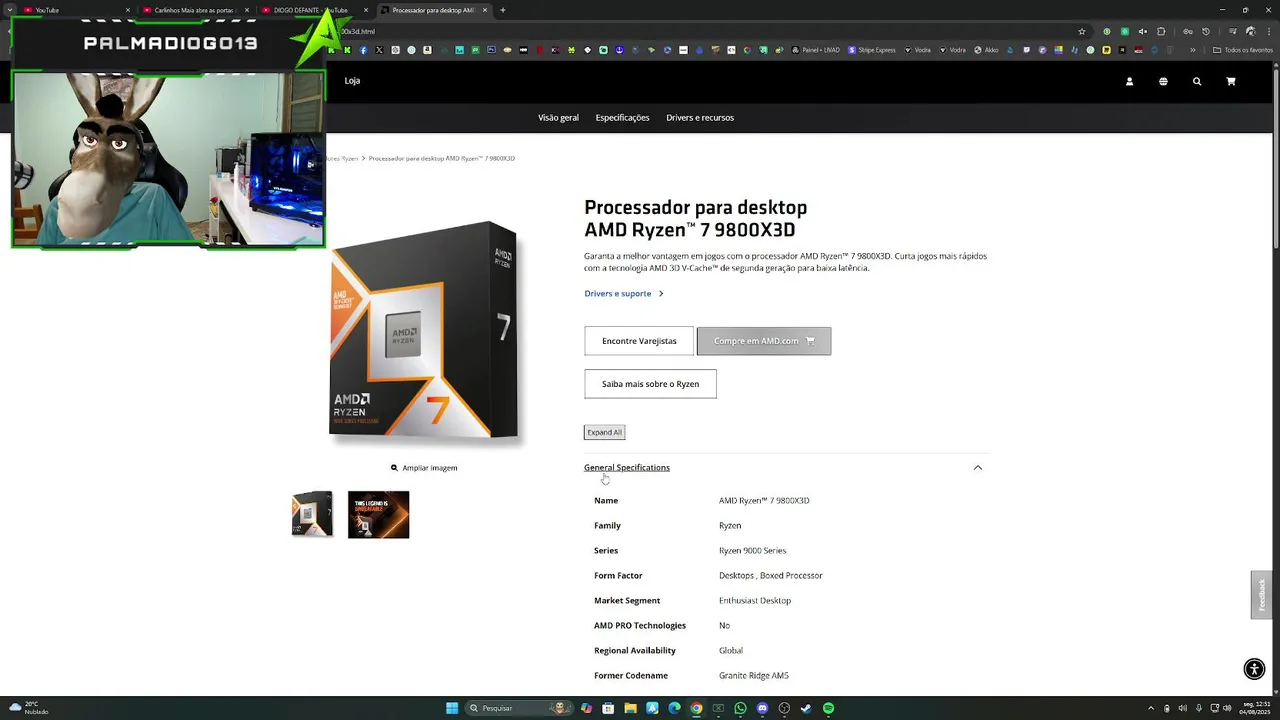Viewport: 1280px width, 720px height.
Task: Open the Painel + LIVAD bookmark
Action: click(815, 50)
